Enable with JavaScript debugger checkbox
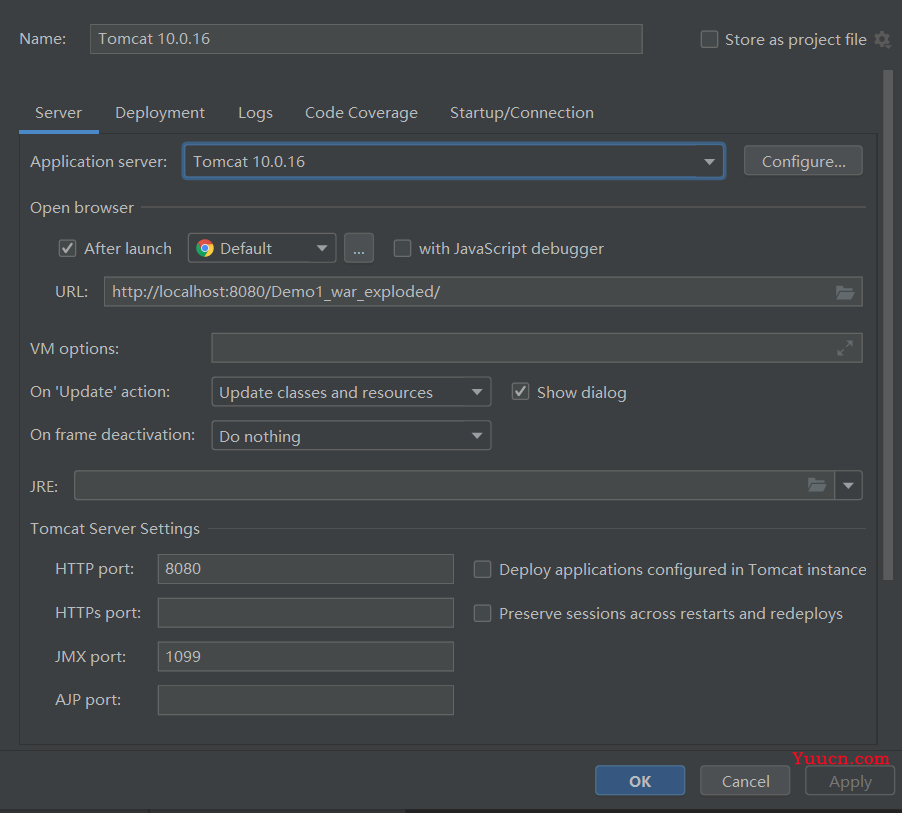 point(402,249)
